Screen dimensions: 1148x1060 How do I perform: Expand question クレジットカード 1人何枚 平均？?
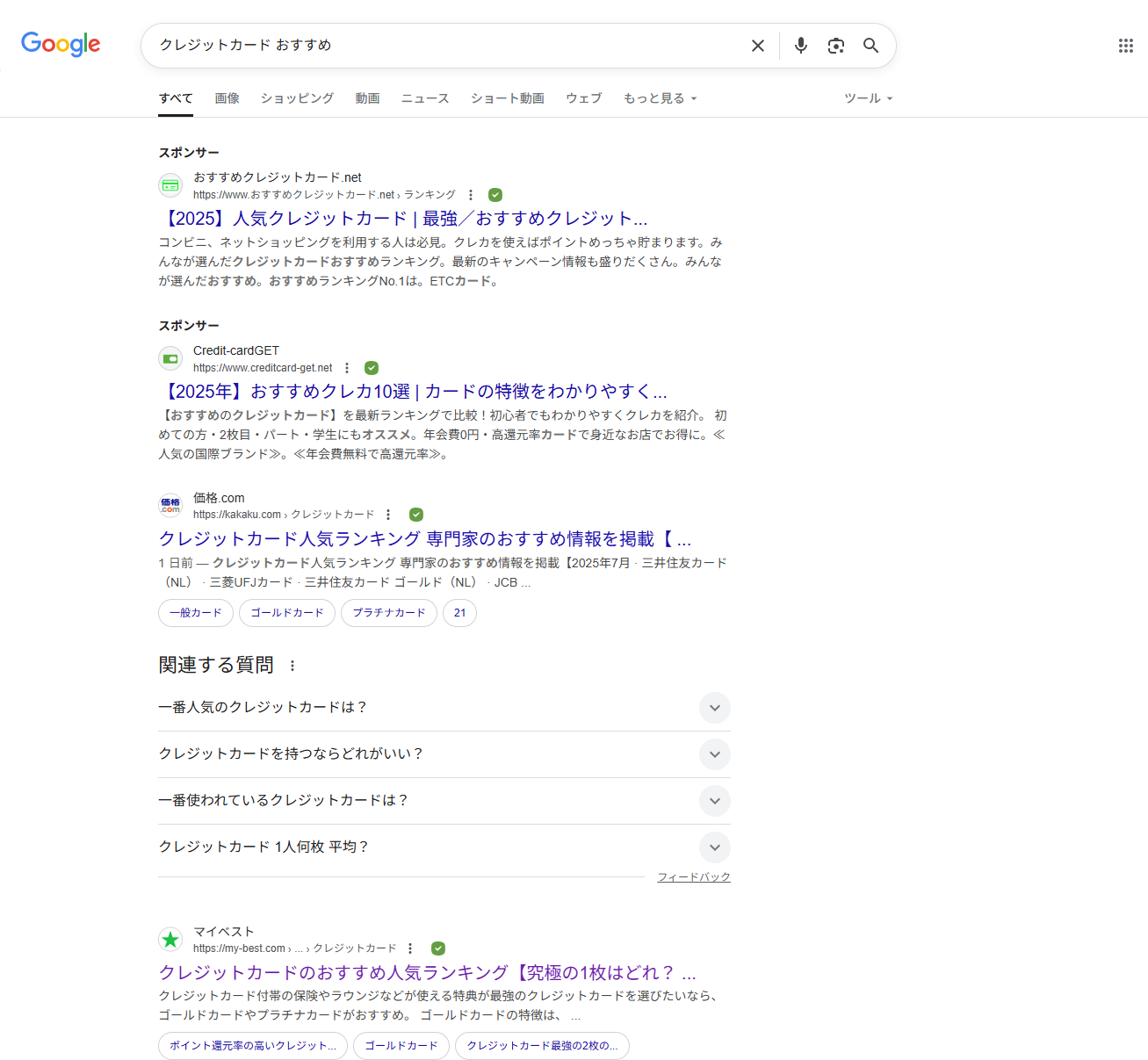tap(444, 847)
